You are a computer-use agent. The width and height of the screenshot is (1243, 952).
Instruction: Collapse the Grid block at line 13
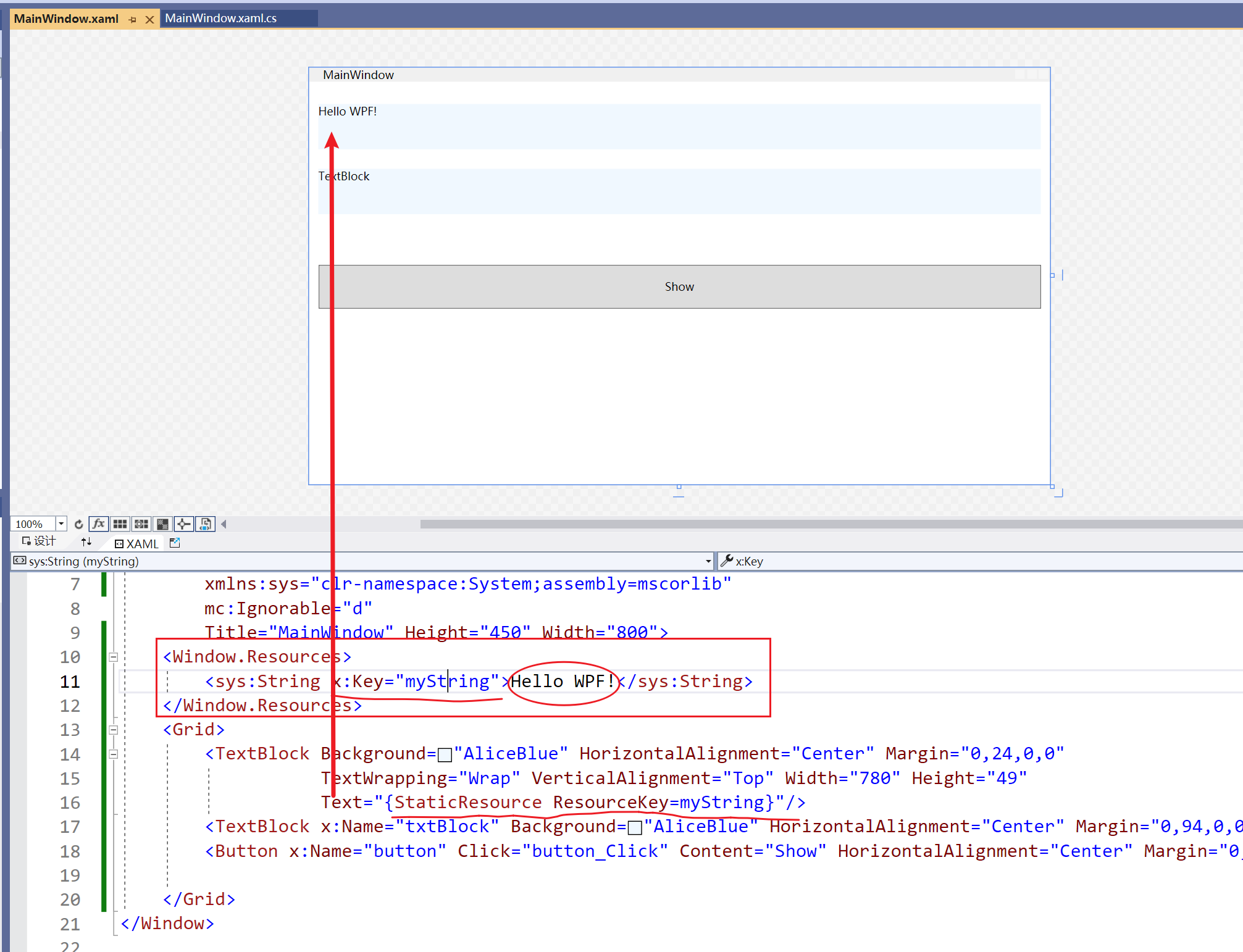click(x=114, y=730)
